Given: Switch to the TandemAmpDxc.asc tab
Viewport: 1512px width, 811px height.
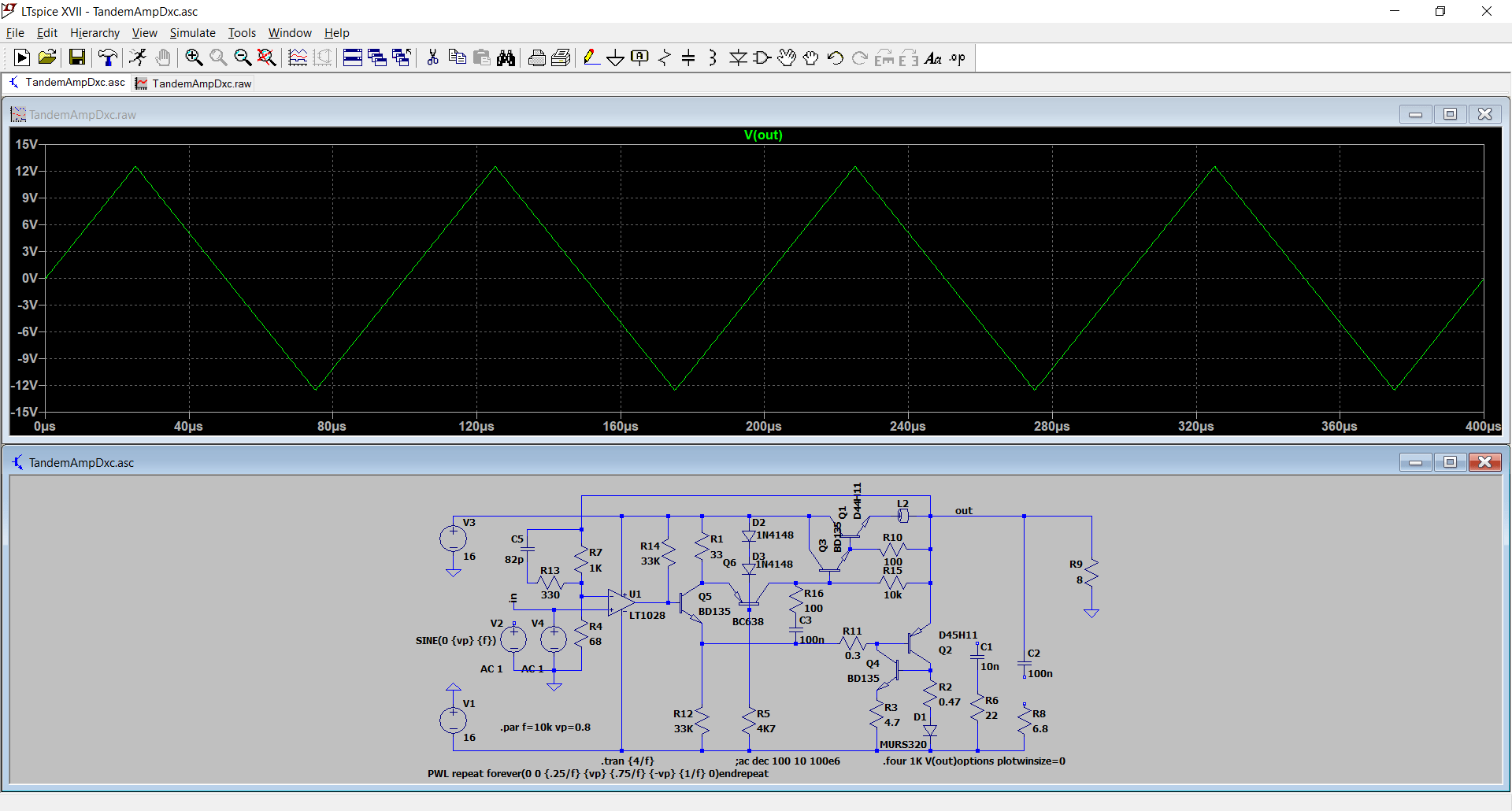Looking at the screenshot, I should tap(67, 83).
